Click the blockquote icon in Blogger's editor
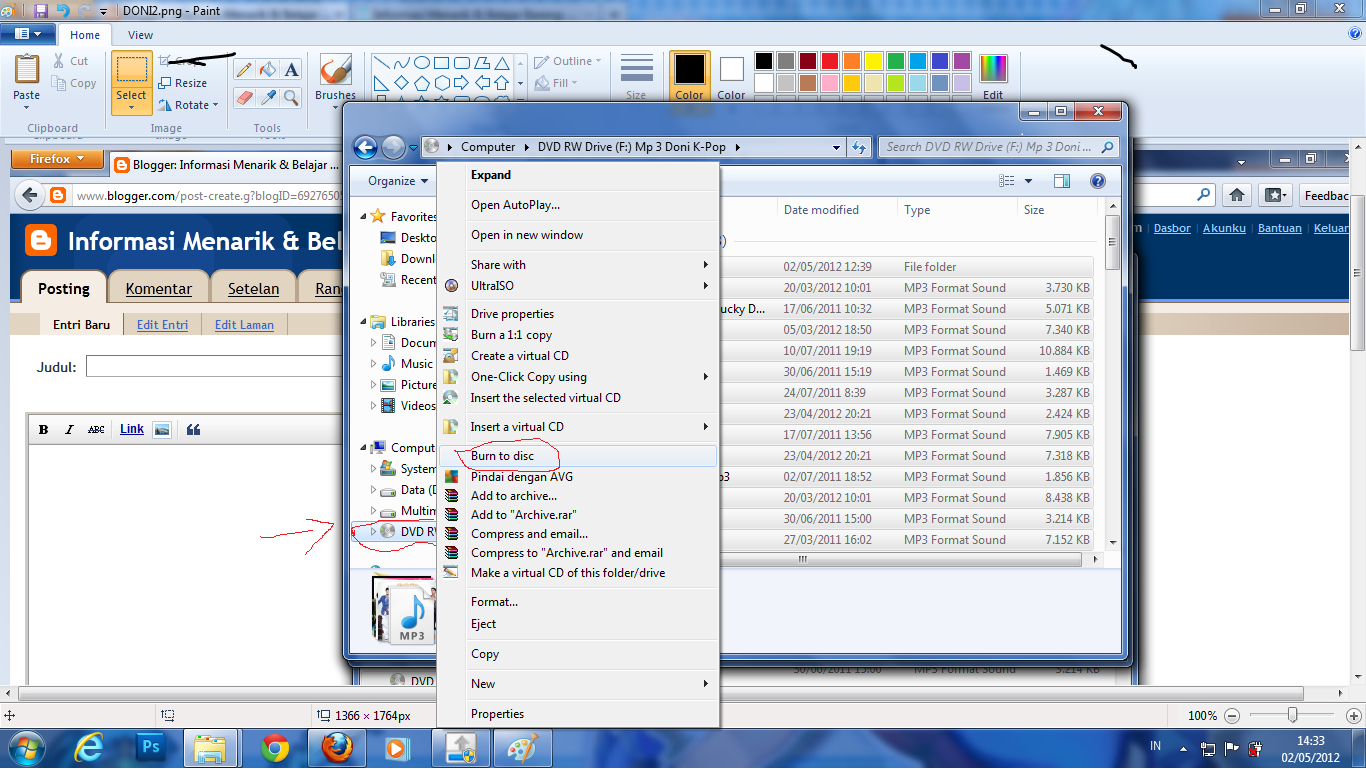The image size is (1366, 769). 193,429
